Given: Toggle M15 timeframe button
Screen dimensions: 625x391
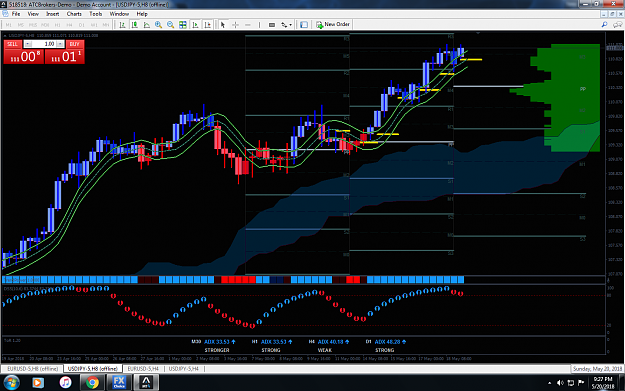Looking at the screenshot, I should click(33, 25).
